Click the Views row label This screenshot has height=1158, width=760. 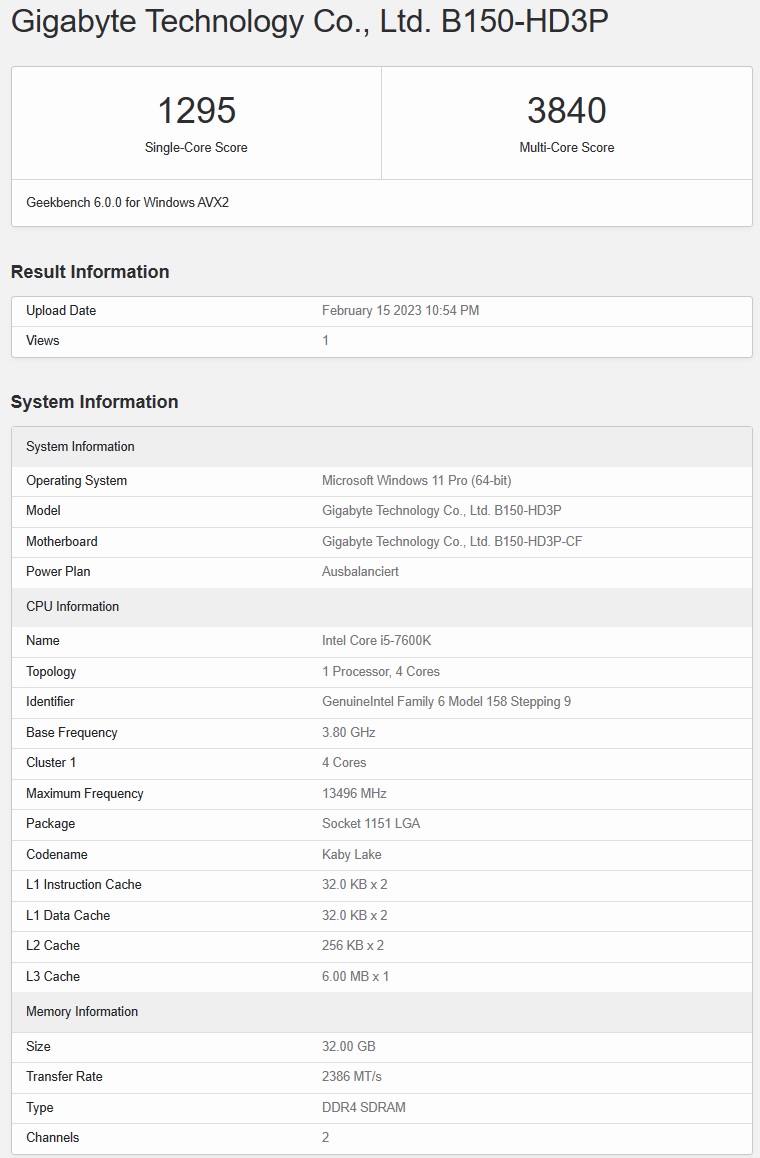(43, 340)
